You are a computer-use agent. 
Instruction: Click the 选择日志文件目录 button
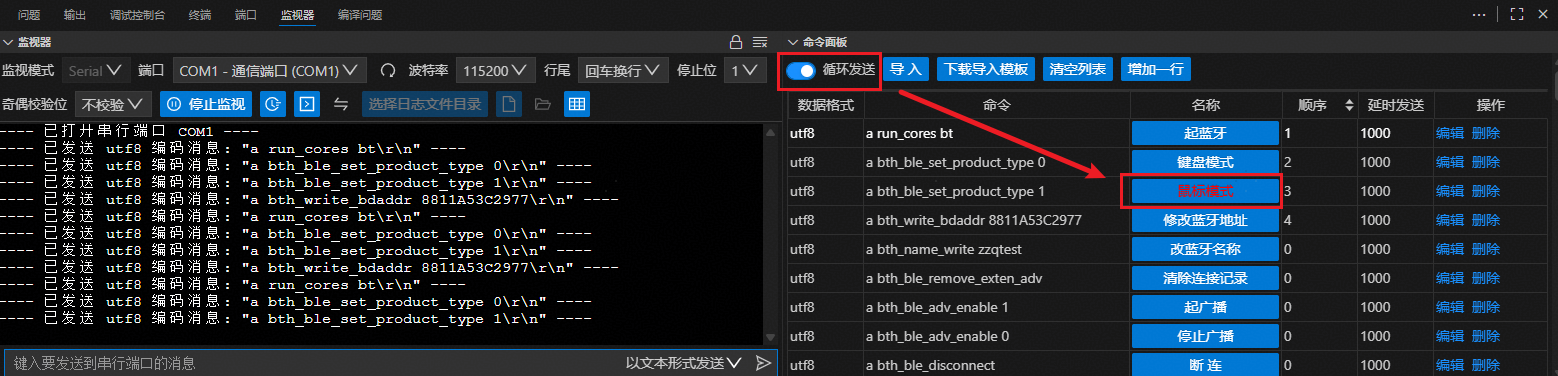click(x=424, y=104)
